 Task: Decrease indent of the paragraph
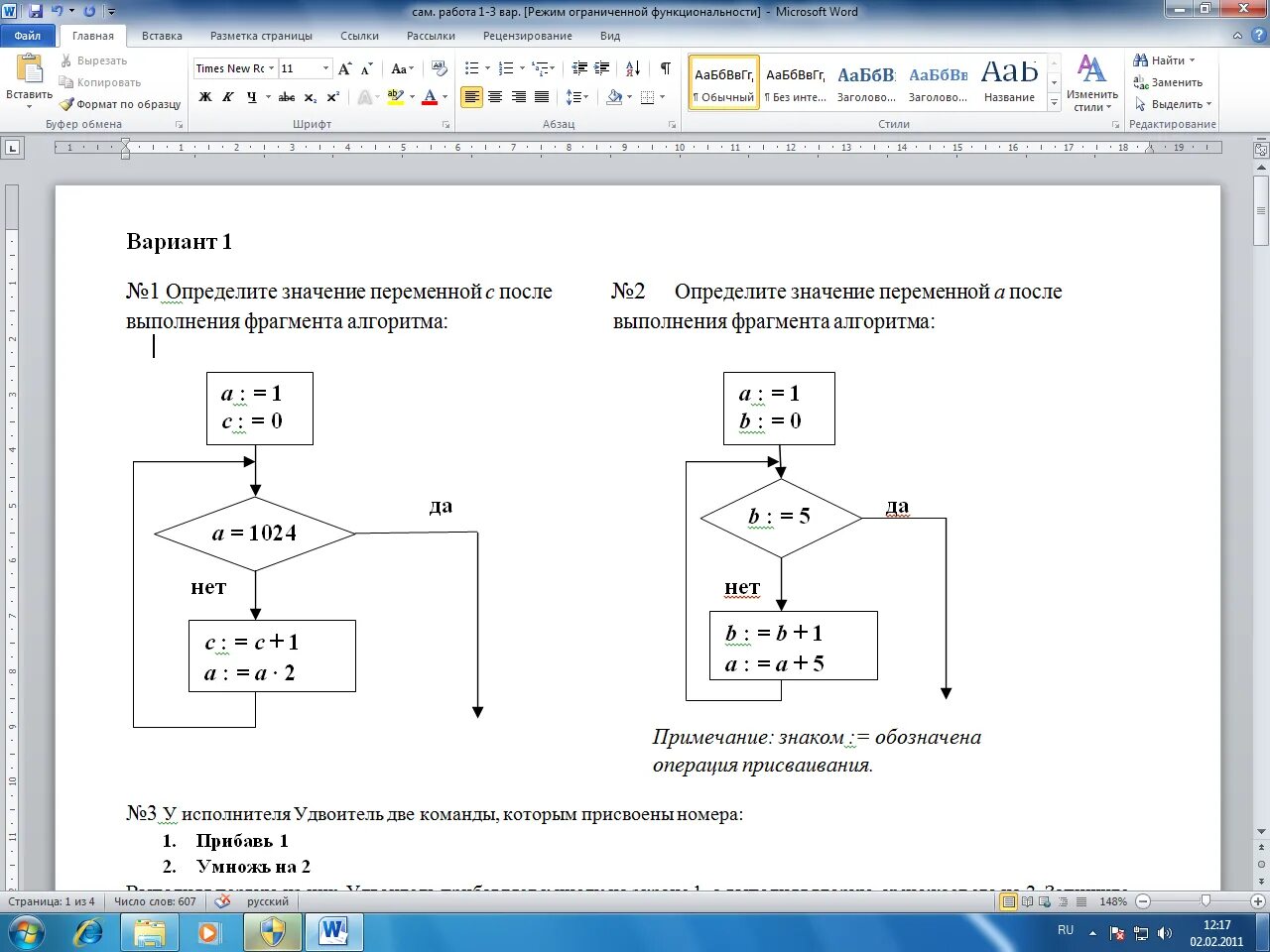pyautogui.click(x=580, y=68)
